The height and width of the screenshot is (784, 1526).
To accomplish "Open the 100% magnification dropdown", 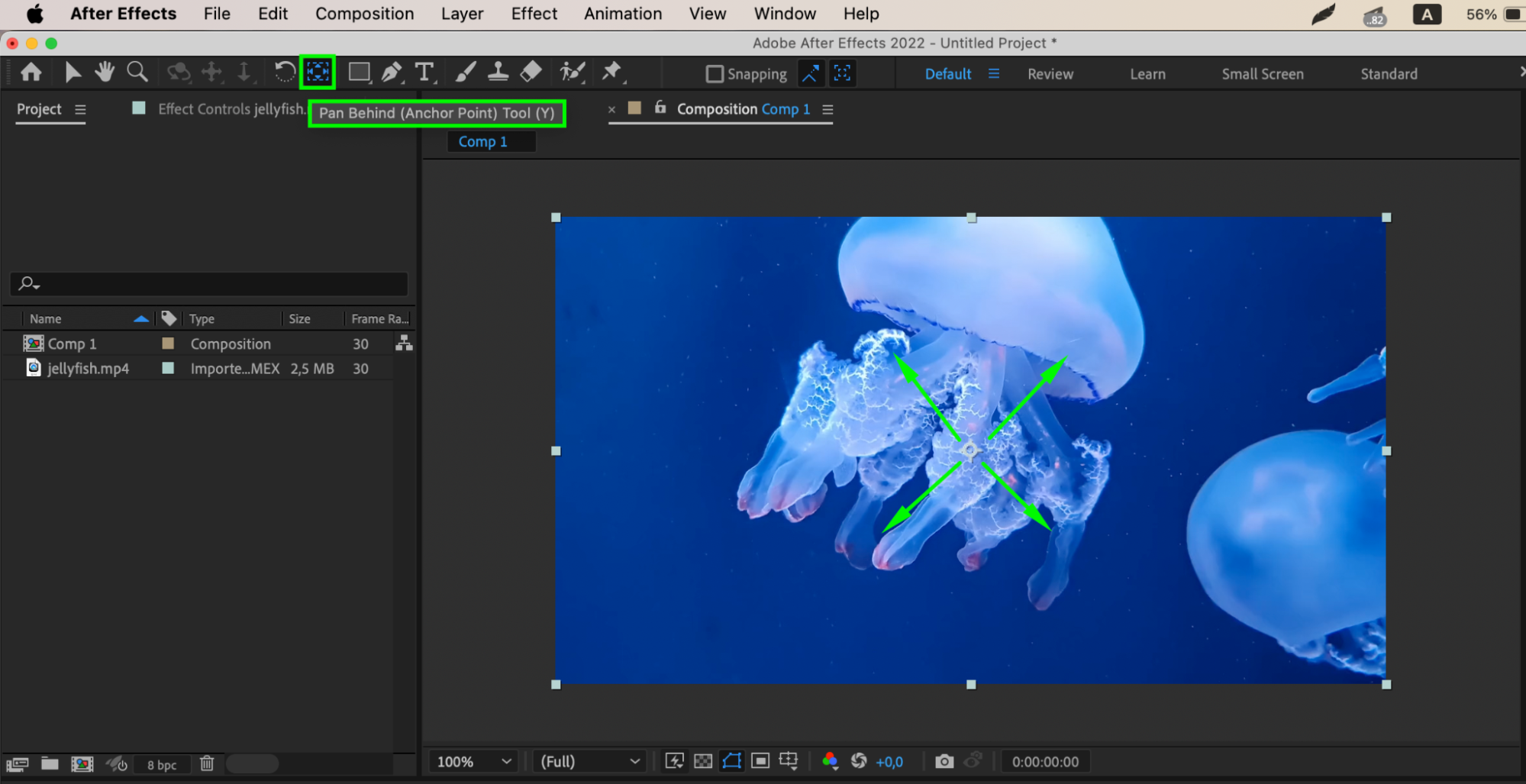I will tap(473, 761).
